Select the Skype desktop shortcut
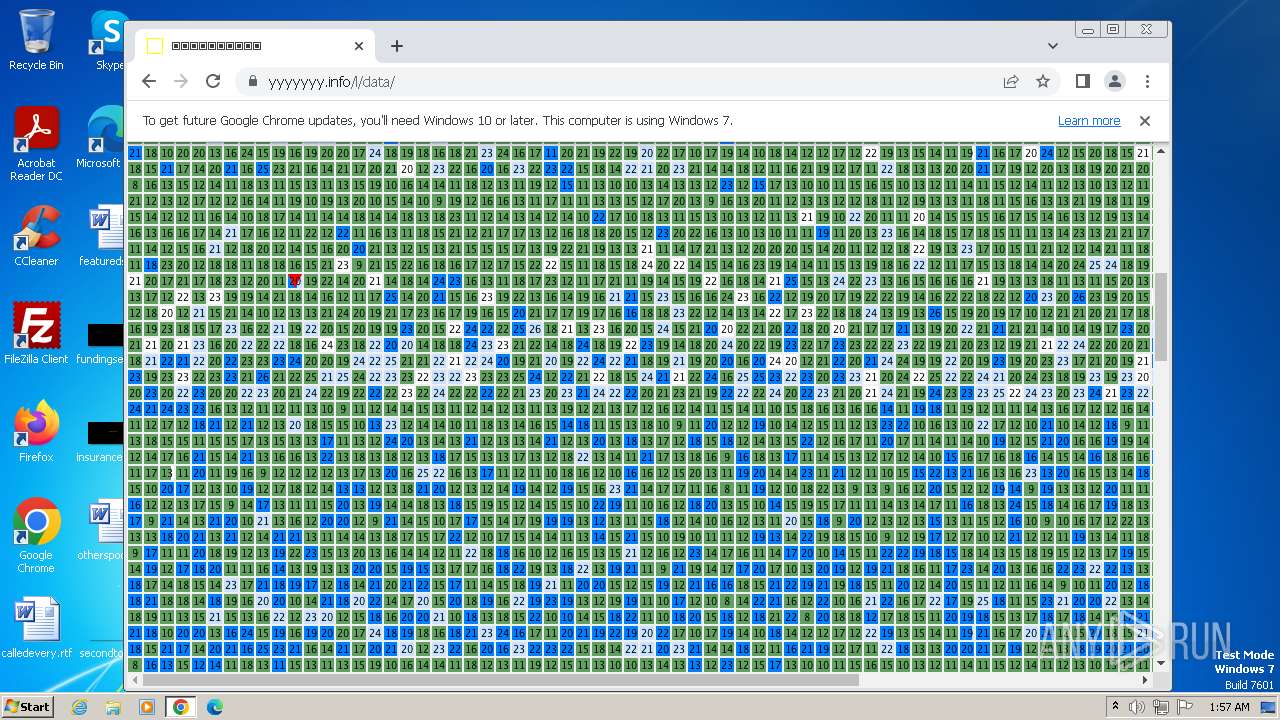This screenshot has width=1280, height=720. 109,40
